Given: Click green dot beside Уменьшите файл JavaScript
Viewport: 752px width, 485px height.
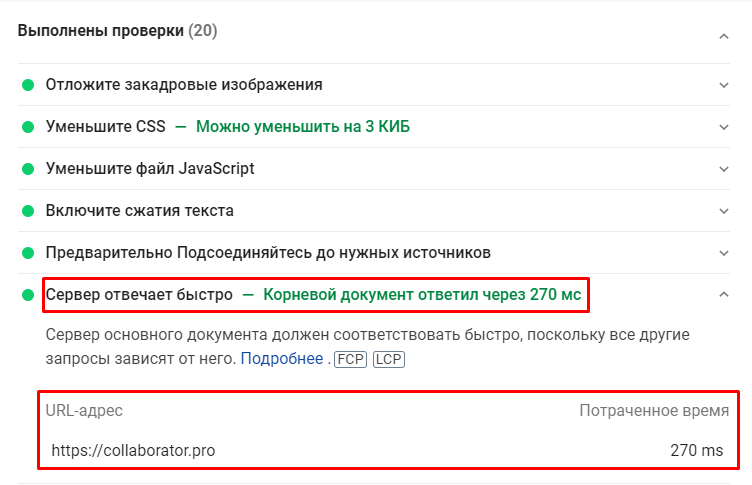Looking at the screenshot, I should pos(28,169).
